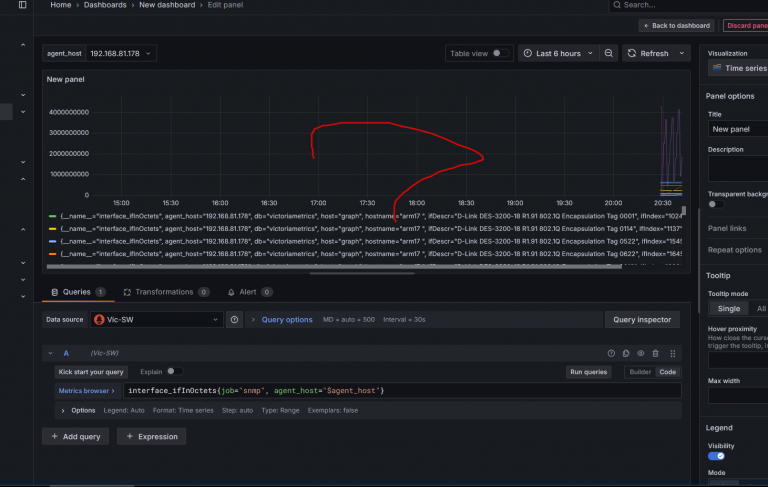Click the magnifier icon in the search bar

617,5
